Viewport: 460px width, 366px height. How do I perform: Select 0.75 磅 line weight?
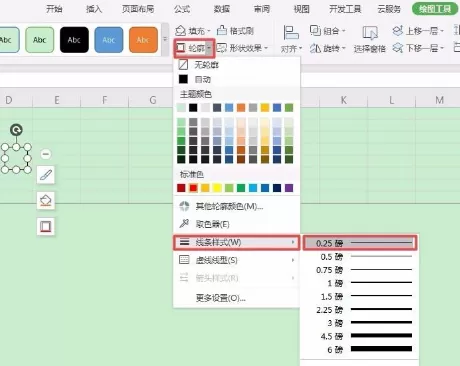(360, 270)
